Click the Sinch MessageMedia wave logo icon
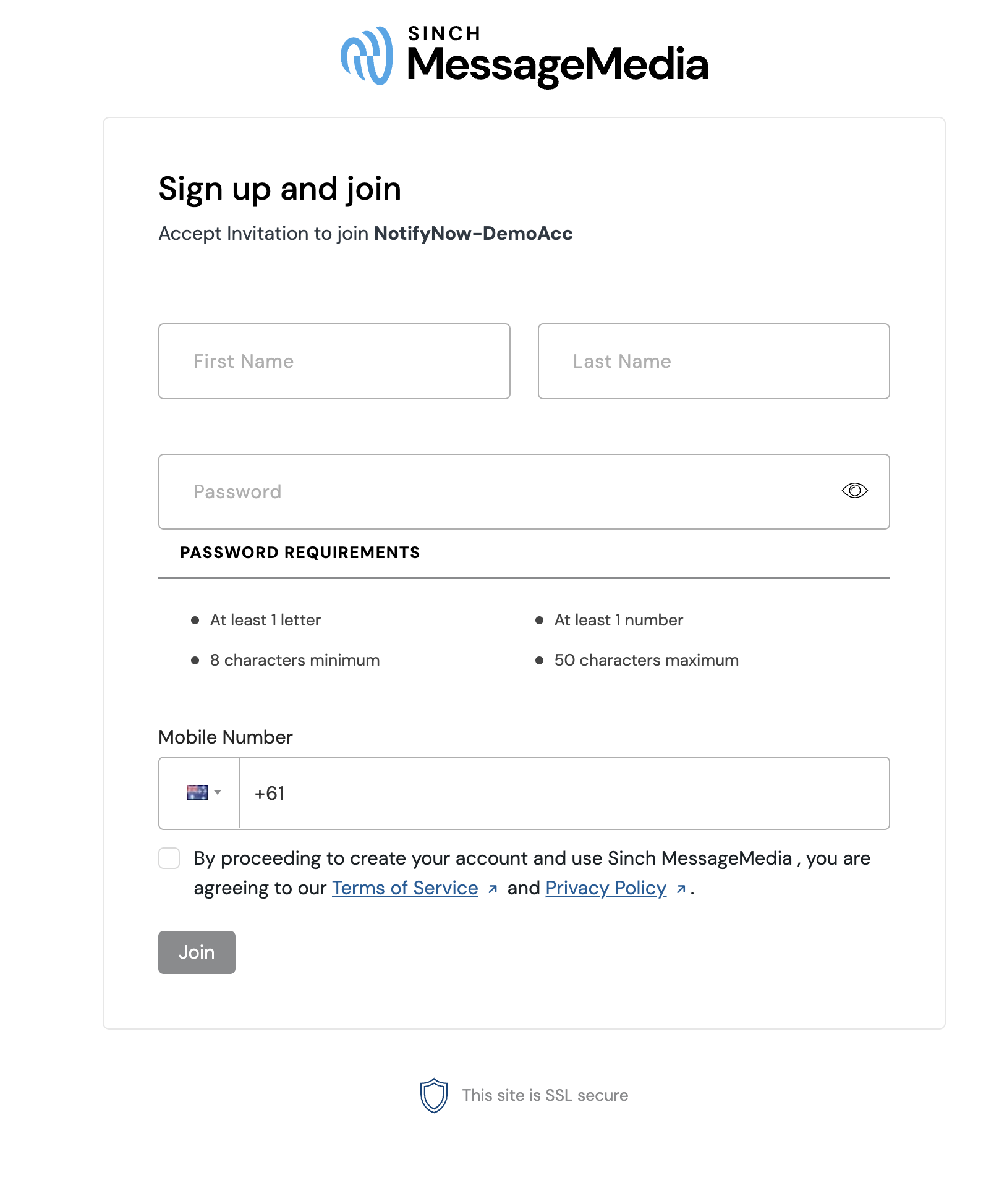Image resolution: width=999 pixels, height=1204 pixels. point(367,56)
